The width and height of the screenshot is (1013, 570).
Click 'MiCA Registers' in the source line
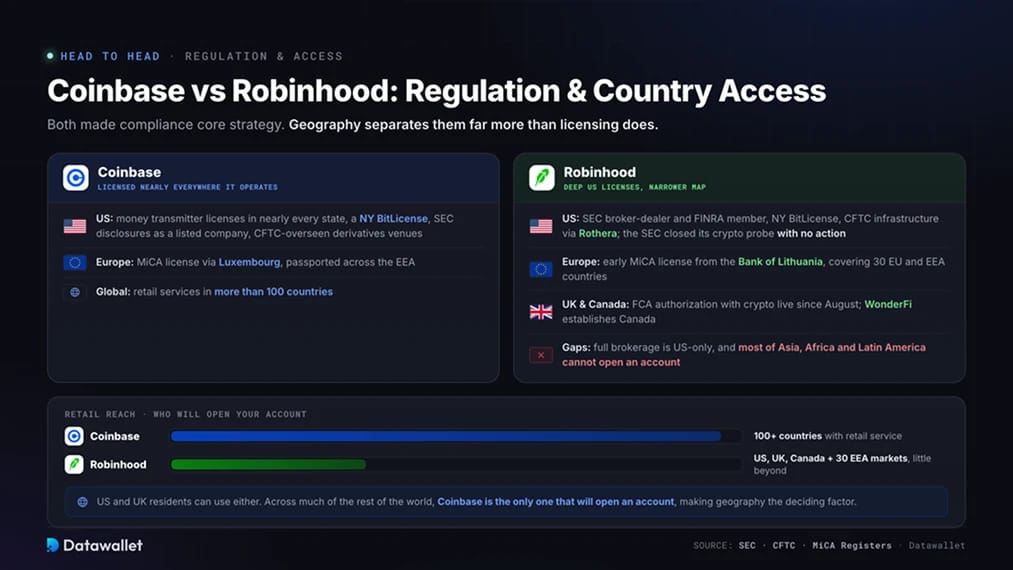(851, 545)
